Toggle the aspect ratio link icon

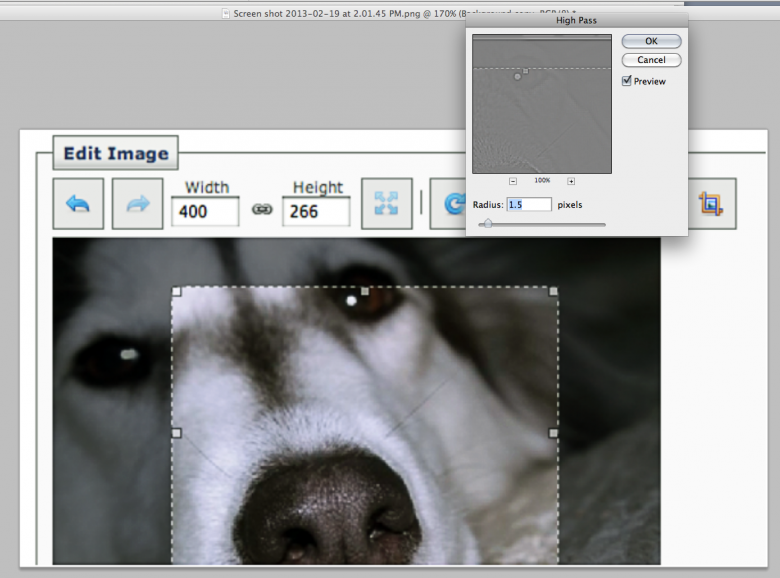(261, 210)
